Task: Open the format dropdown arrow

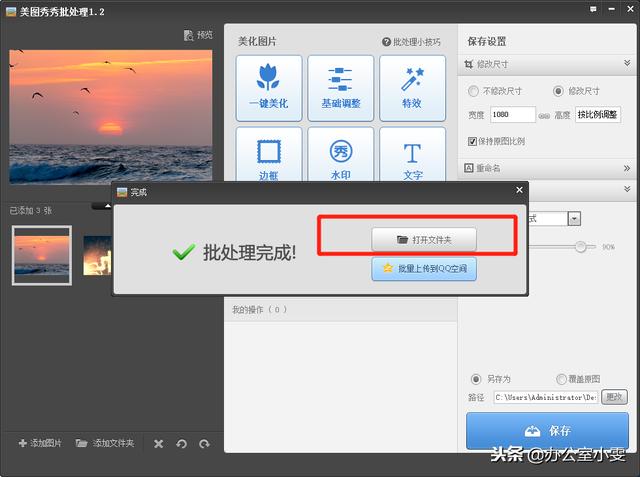Action: point(574,219)
